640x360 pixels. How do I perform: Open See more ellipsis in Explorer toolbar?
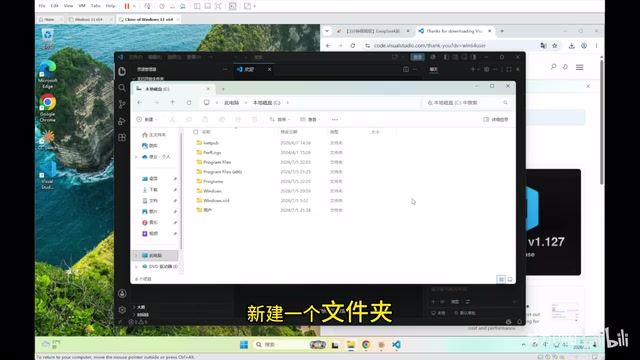pos(335,120)
